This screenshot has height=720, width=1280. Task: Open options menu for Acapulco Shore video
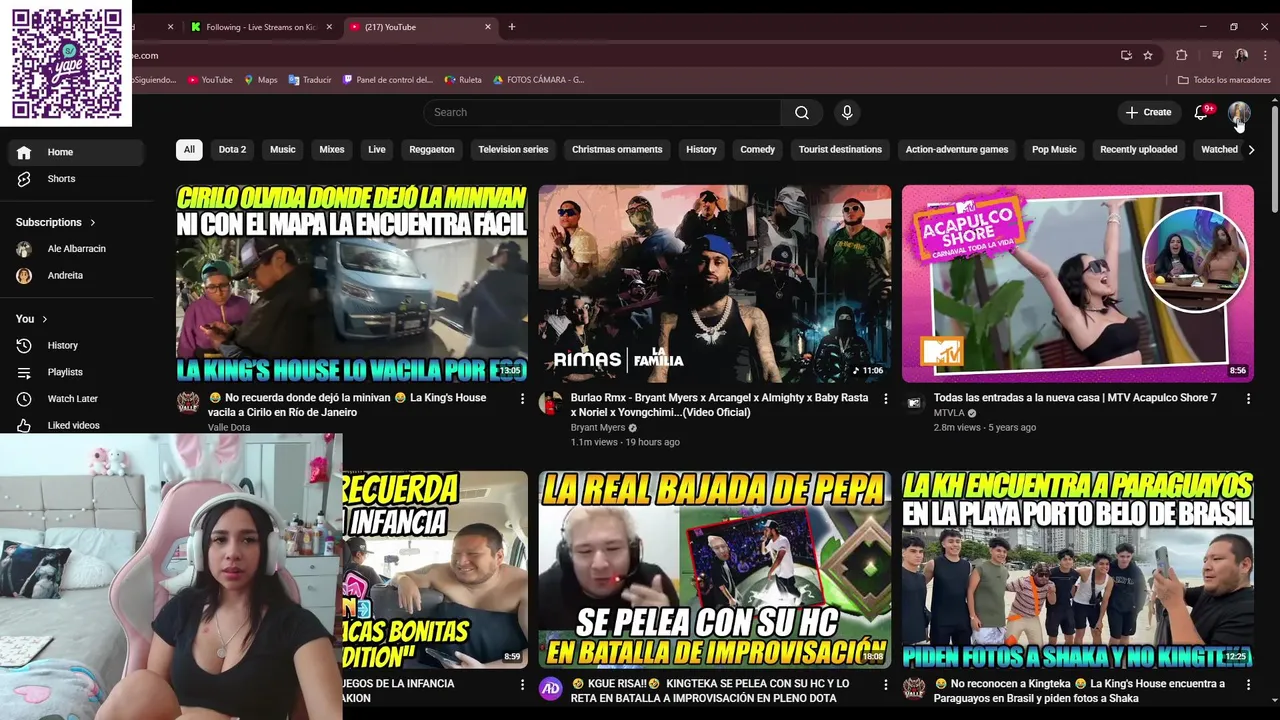click(x=1248, y=399)
